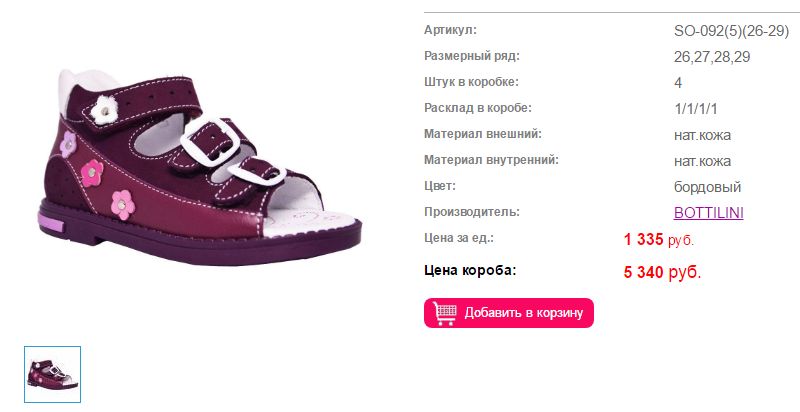Click the Материал внешний label
The height and width of the screenshot is (412, 800).
click(x=483, y=134)
